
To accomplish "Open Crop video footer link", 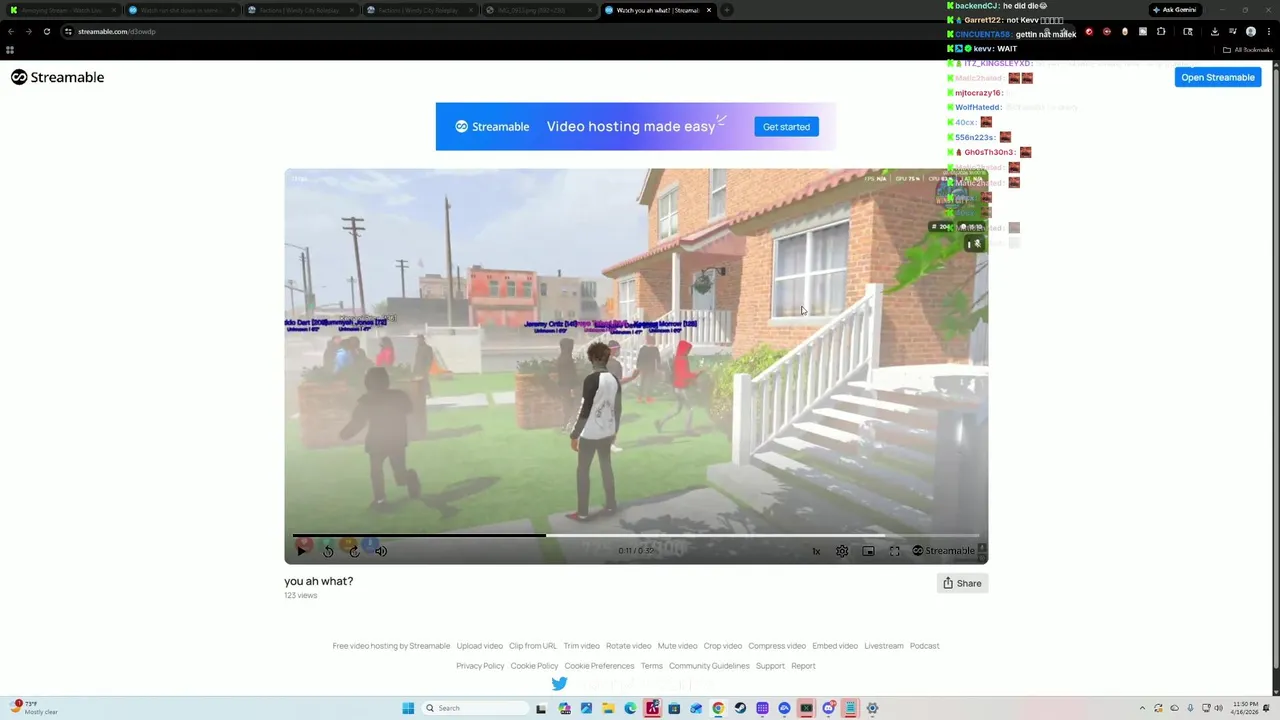I will coord(722,646).
